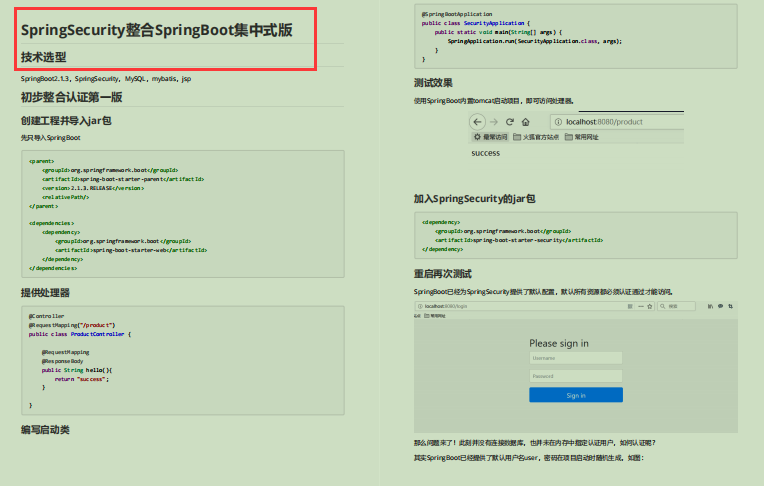Click the library icon in login browser

(x=710, y=306)
